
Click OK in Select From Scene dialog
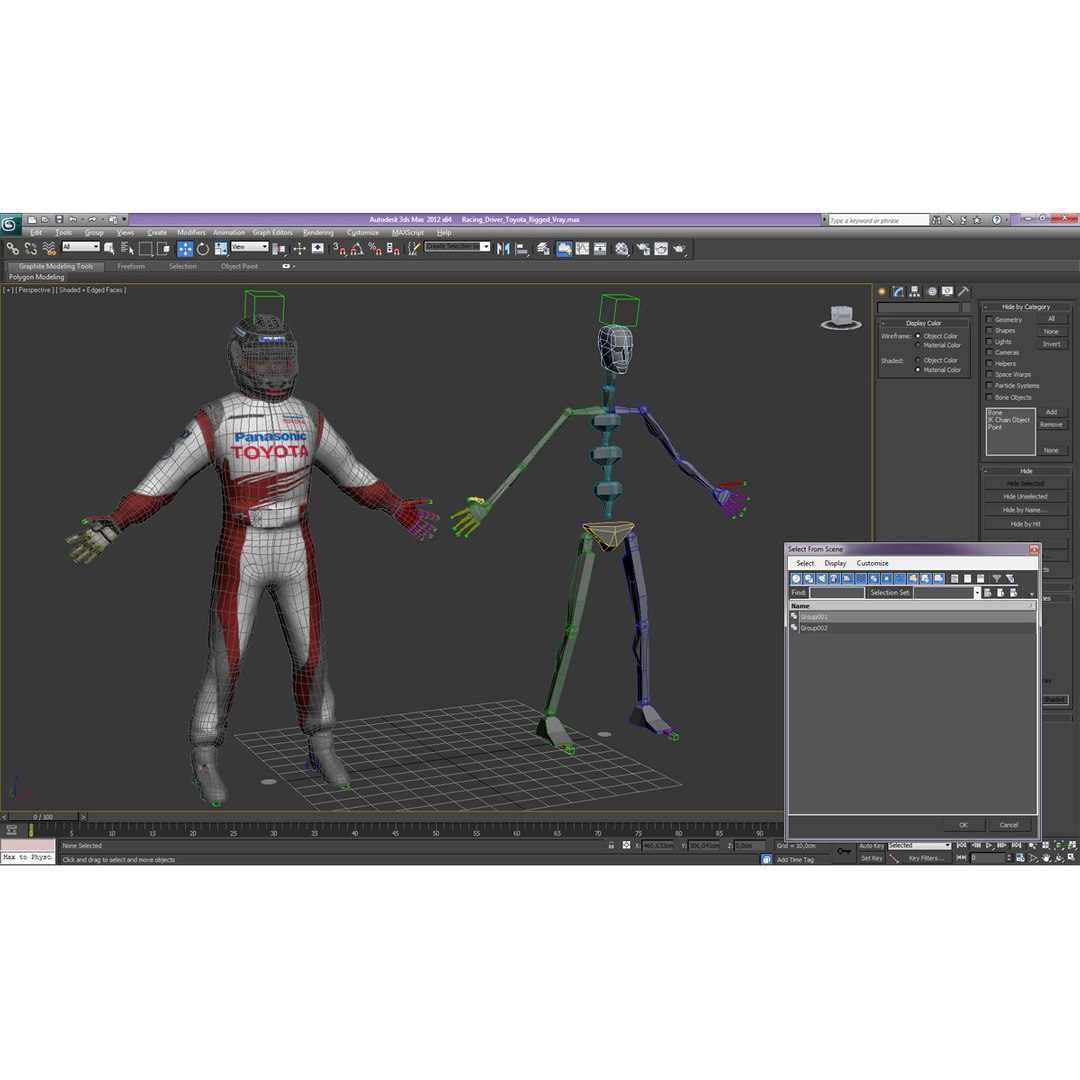coord(963,824)
